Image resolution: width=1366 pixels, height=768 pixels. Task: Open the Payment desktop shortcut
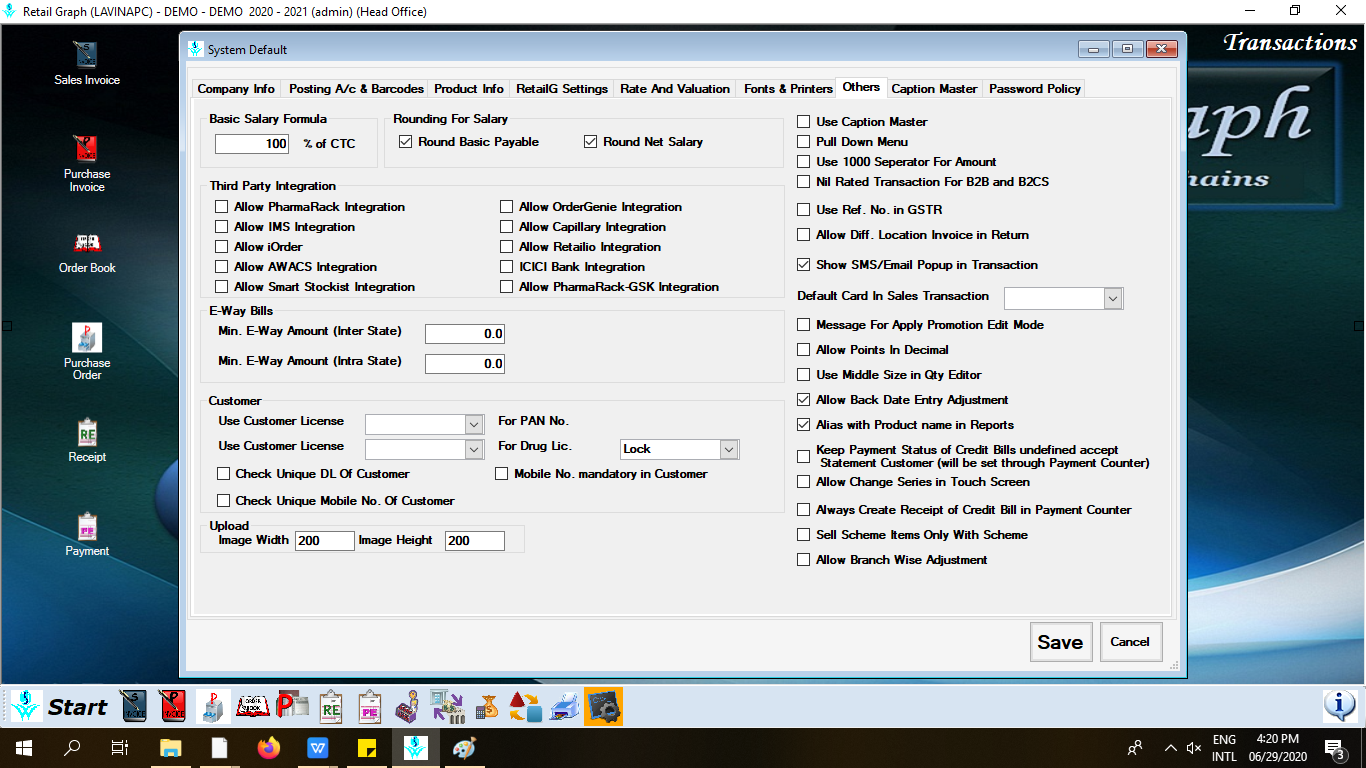coord(87,534)
